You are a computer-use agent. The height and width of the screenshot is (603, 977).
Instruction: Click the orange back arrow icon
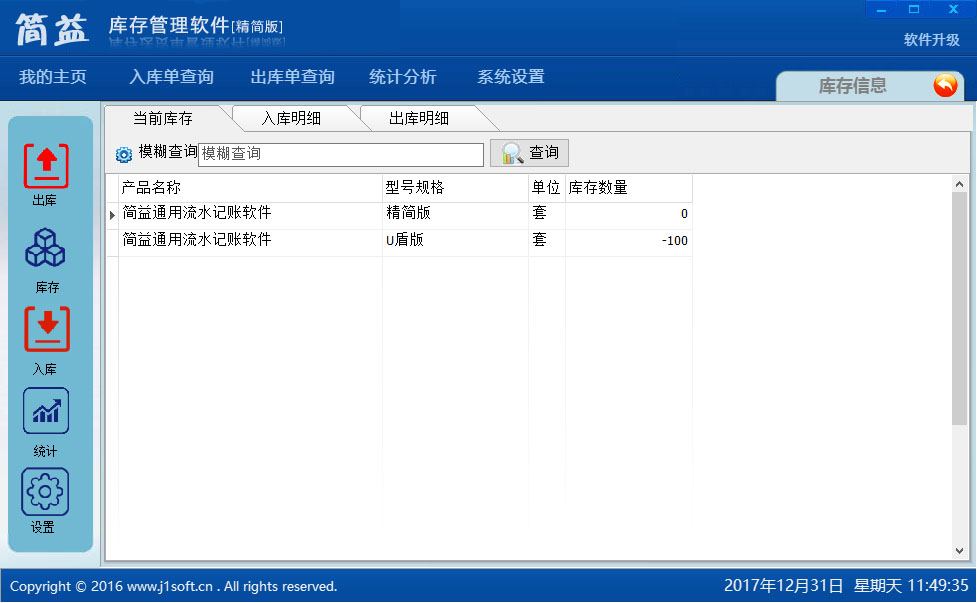(944, 86)
